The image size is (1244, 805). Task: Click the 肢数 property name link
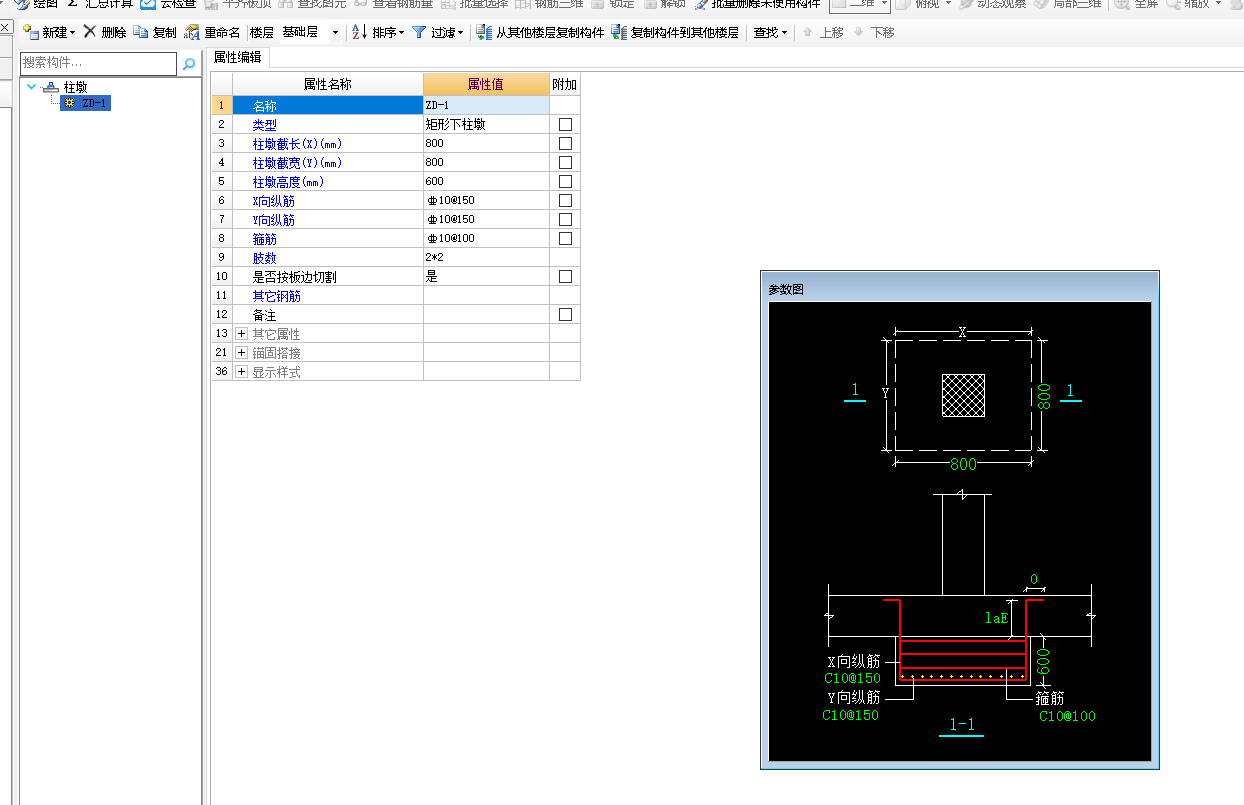click(x=264, y=258)
